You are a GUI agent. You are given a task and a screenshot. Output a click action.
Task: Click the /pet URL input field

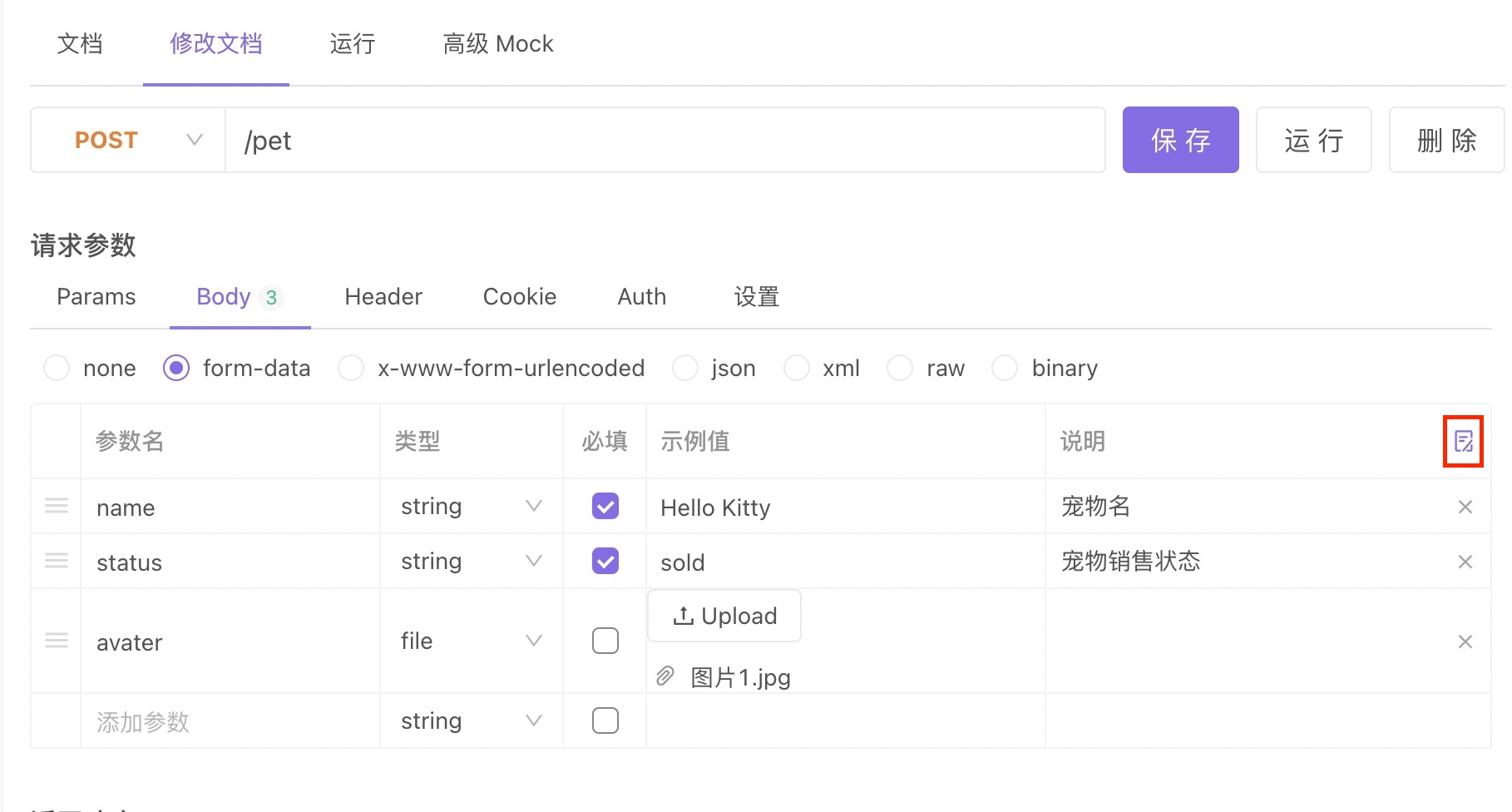582,139
